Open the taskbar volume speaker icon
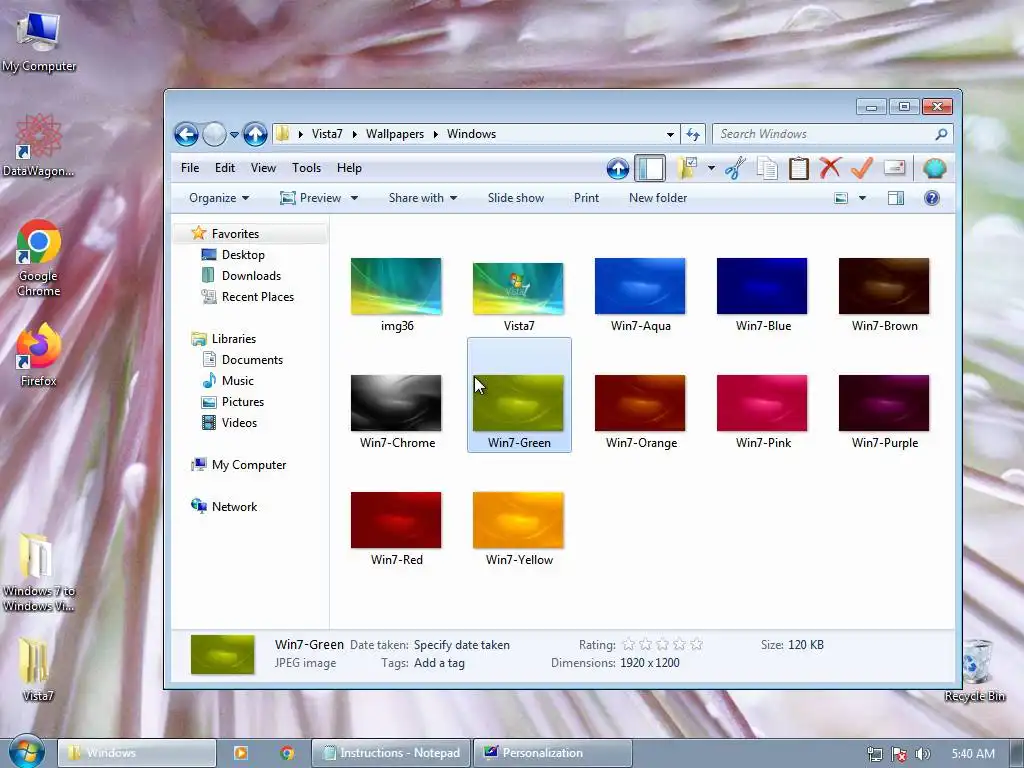 point(922,754)
